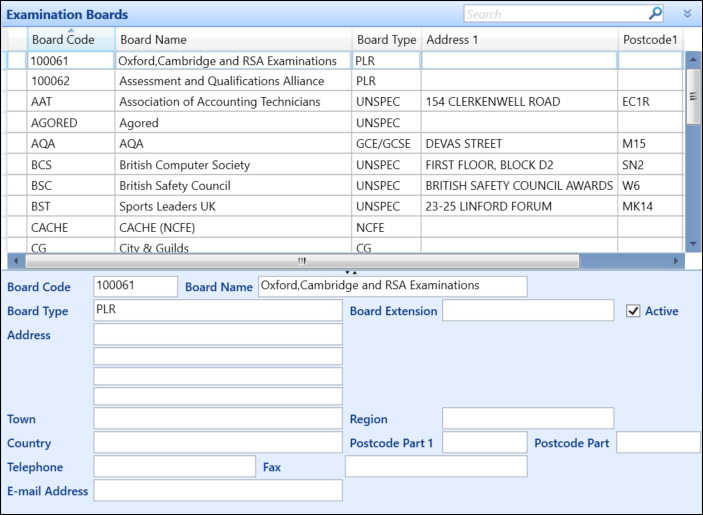
Task: Click British Computer Society name cell
Action: (233, 164)
